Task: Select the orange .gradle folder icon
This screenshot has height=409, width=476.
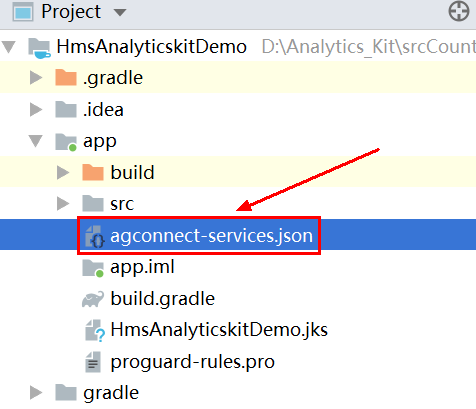Action: point(66,77)
